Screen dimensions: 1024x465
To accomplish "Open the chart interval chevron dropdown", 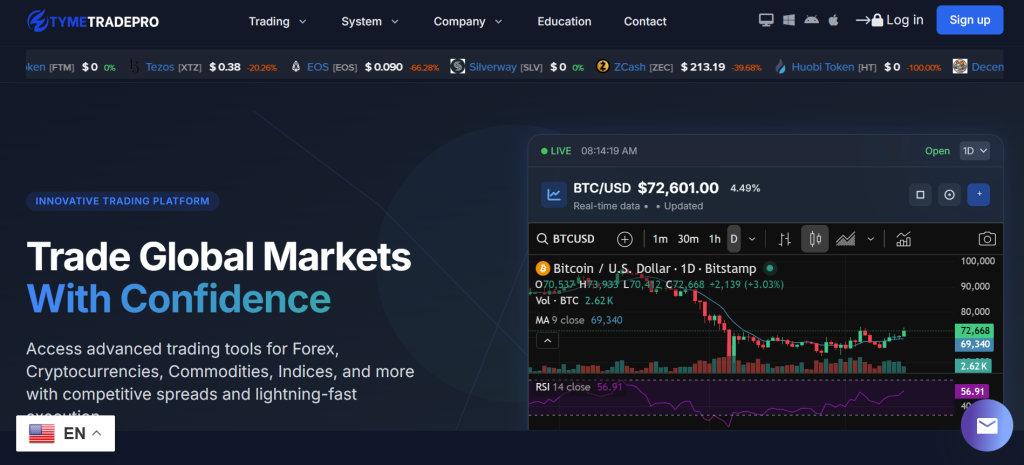I will click(752, 239).
